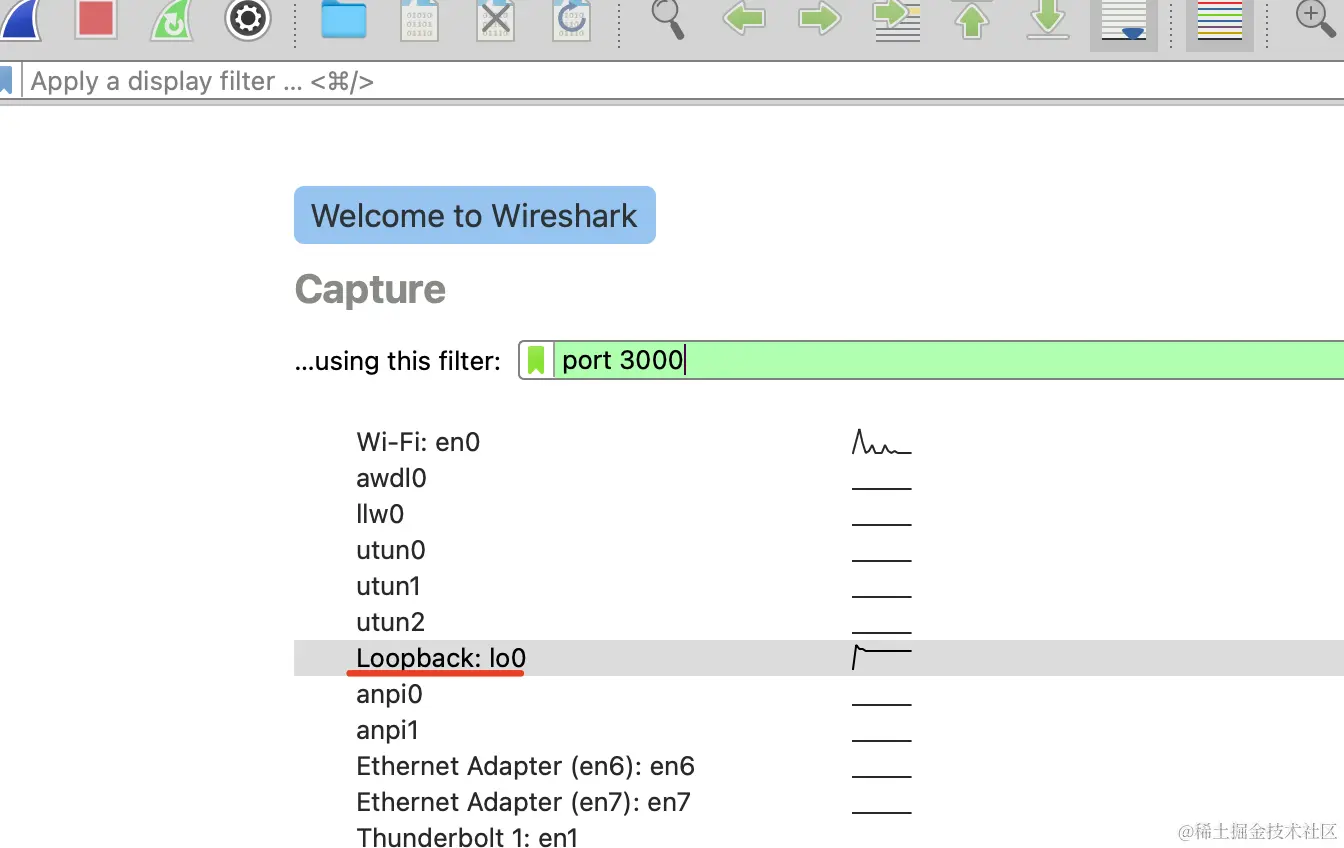Toggle auto-scroll during live capture

[x=1124, y=22]
